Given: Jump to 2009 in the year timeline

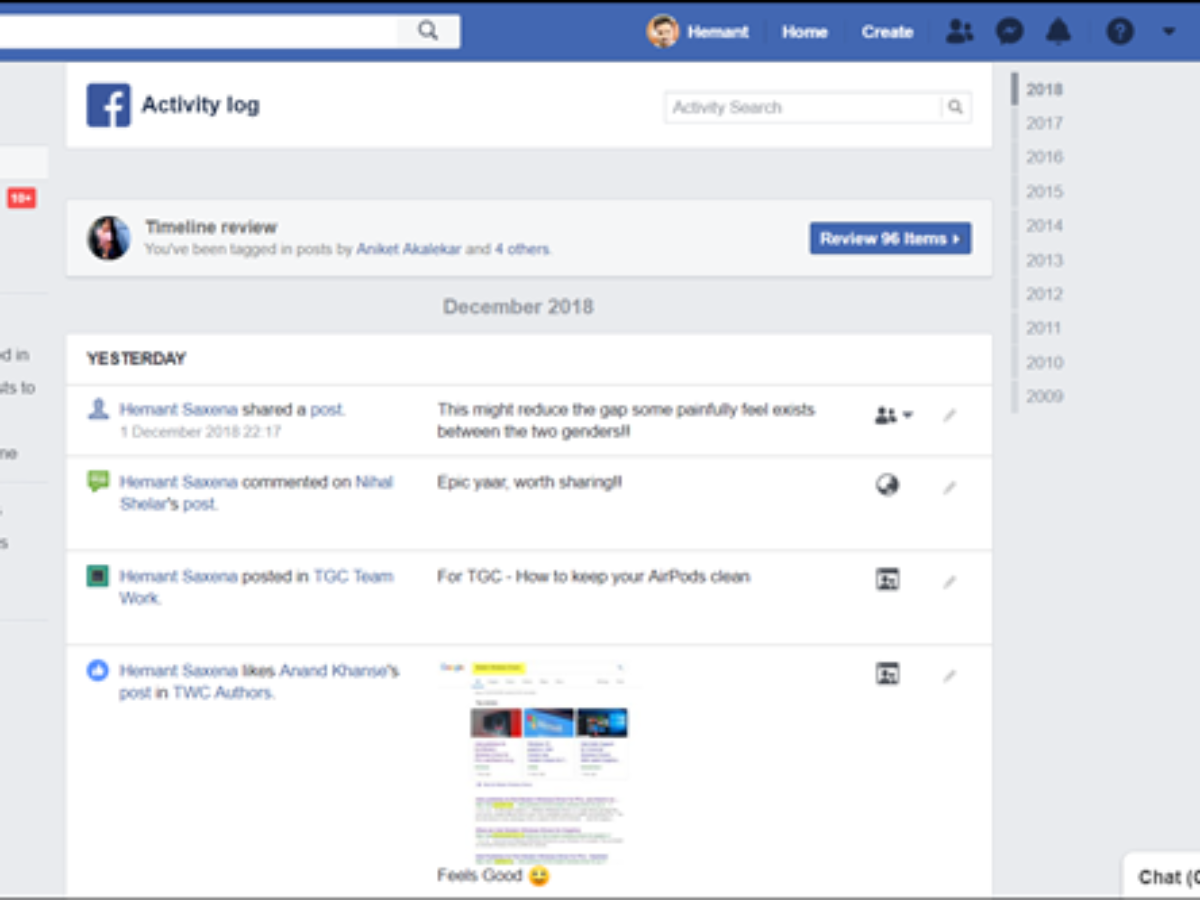Looking at the screenshot, I should click(1044, 396).
